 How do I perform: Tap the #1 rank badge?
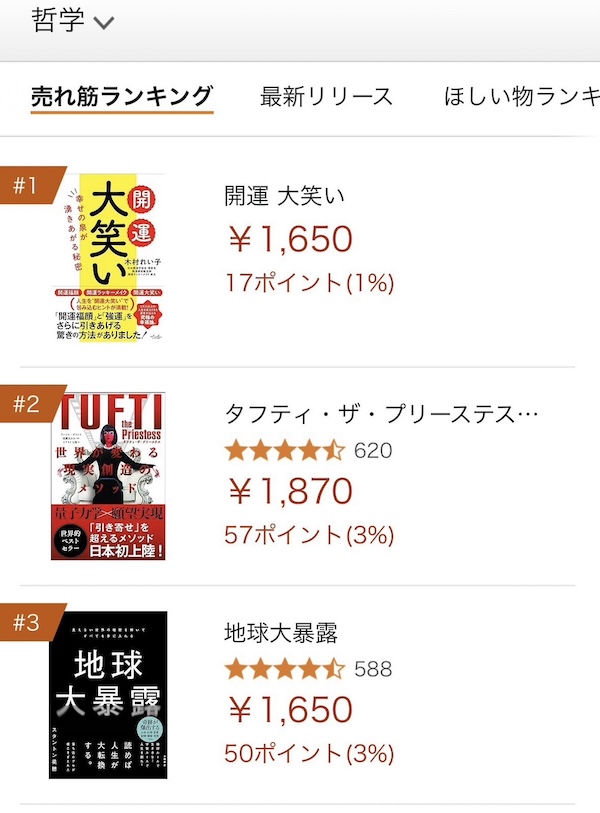click(x=26, y=185)
